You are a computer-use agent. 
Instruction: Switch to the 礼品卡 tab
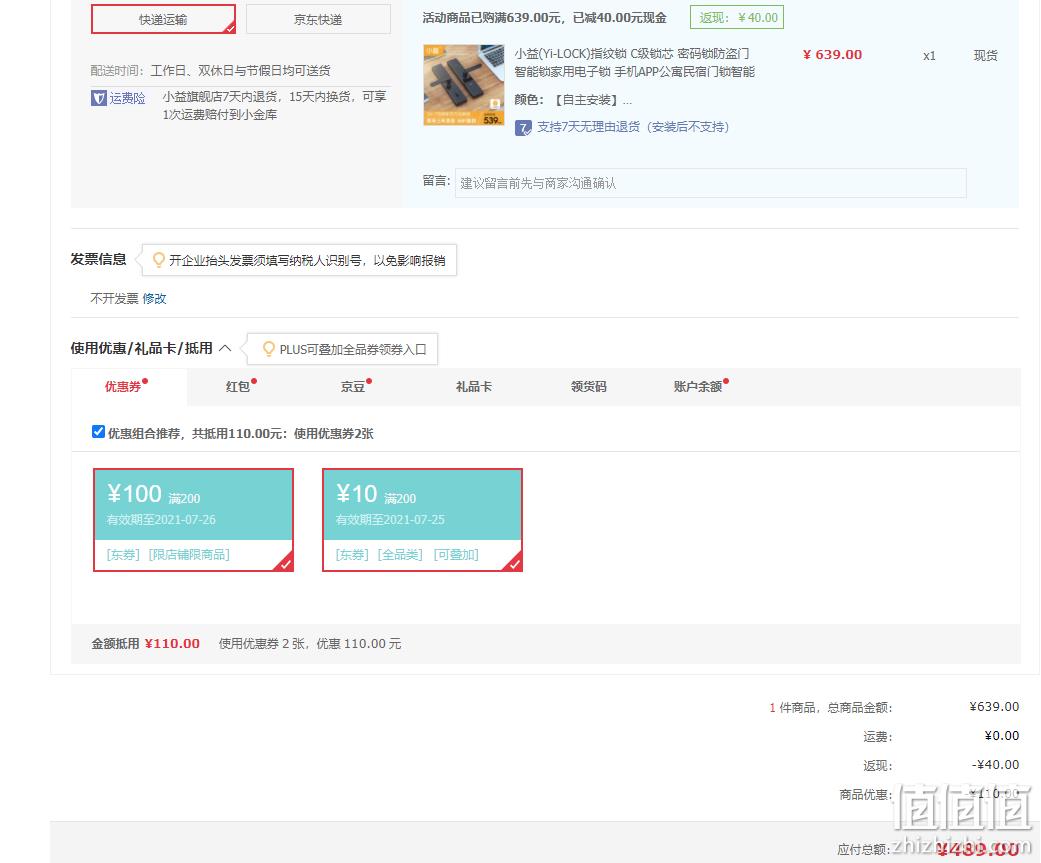[473, 386]
